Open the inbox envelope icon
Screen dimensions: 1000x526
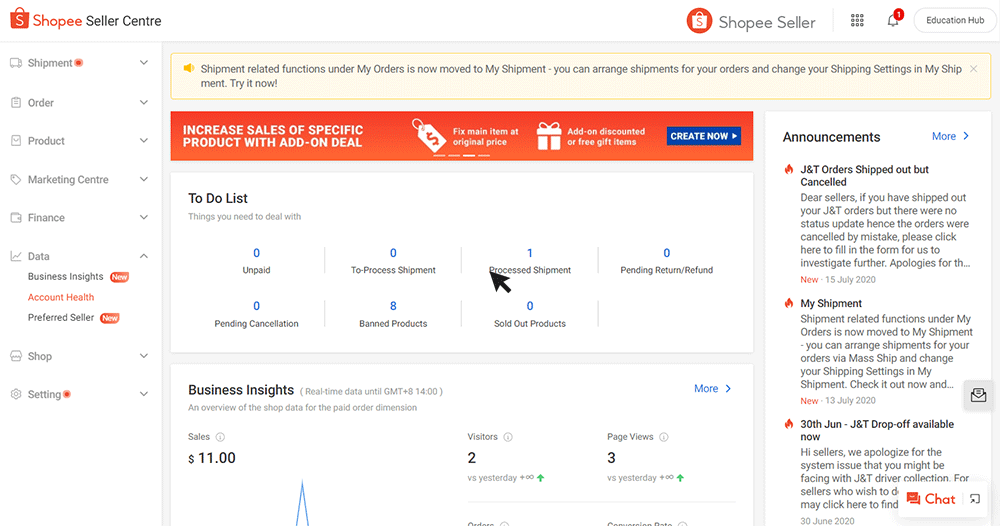978,395
